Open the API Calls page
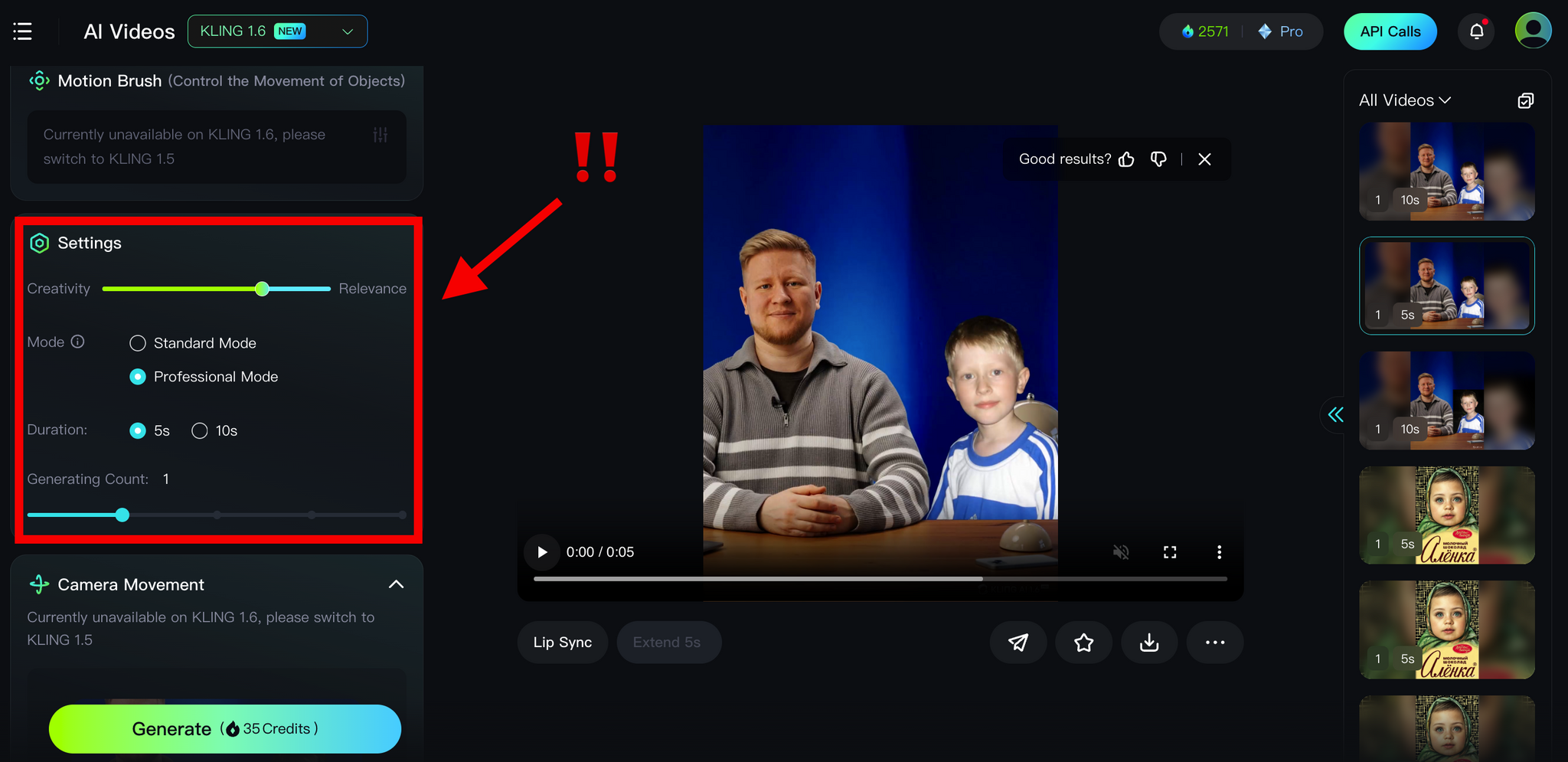Image resolution: width=1568 pixels, height=762 pixels. tap(1390, 31)
